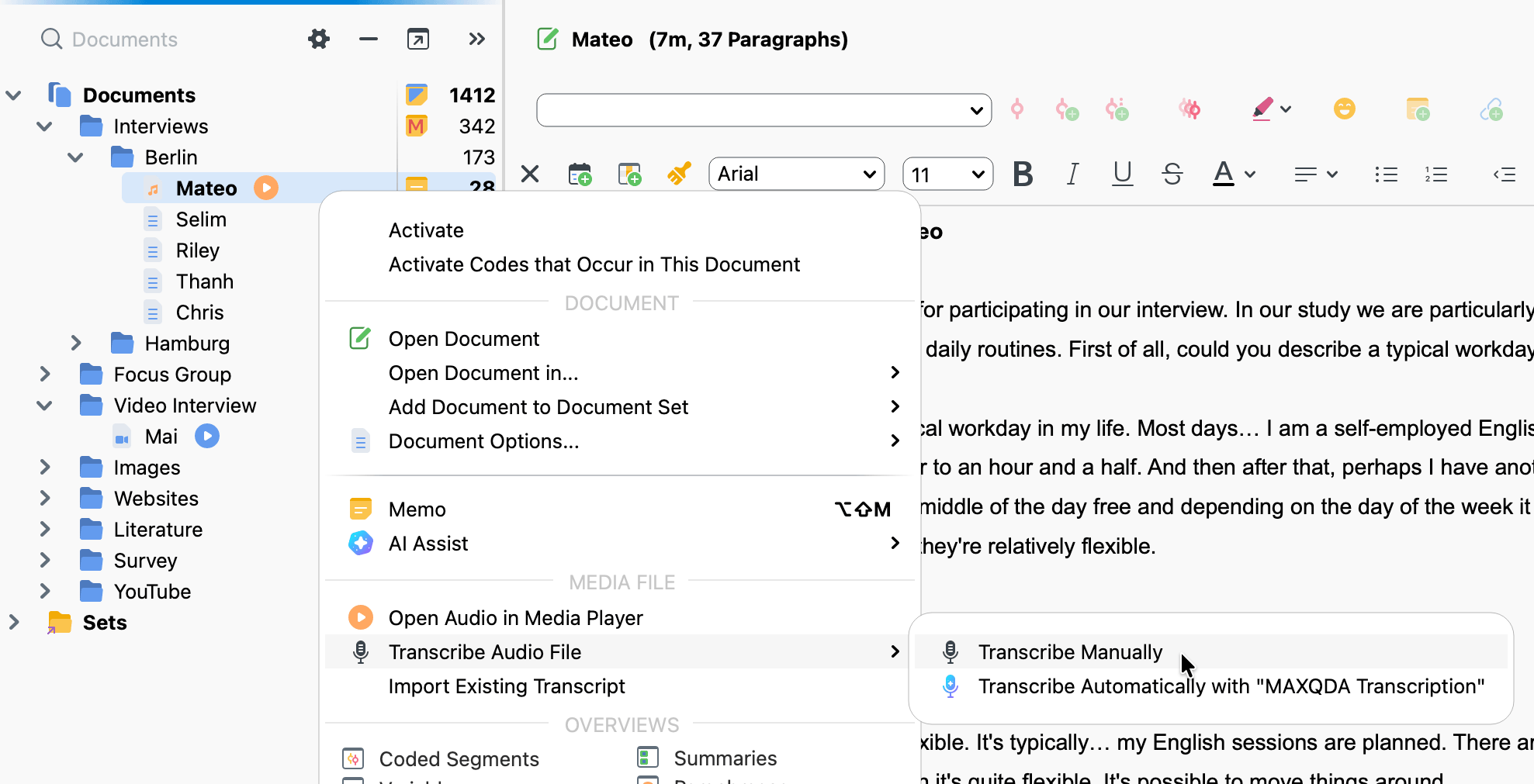
Task: Collapse the Documents root tree node
Action: tap(13, 95)
